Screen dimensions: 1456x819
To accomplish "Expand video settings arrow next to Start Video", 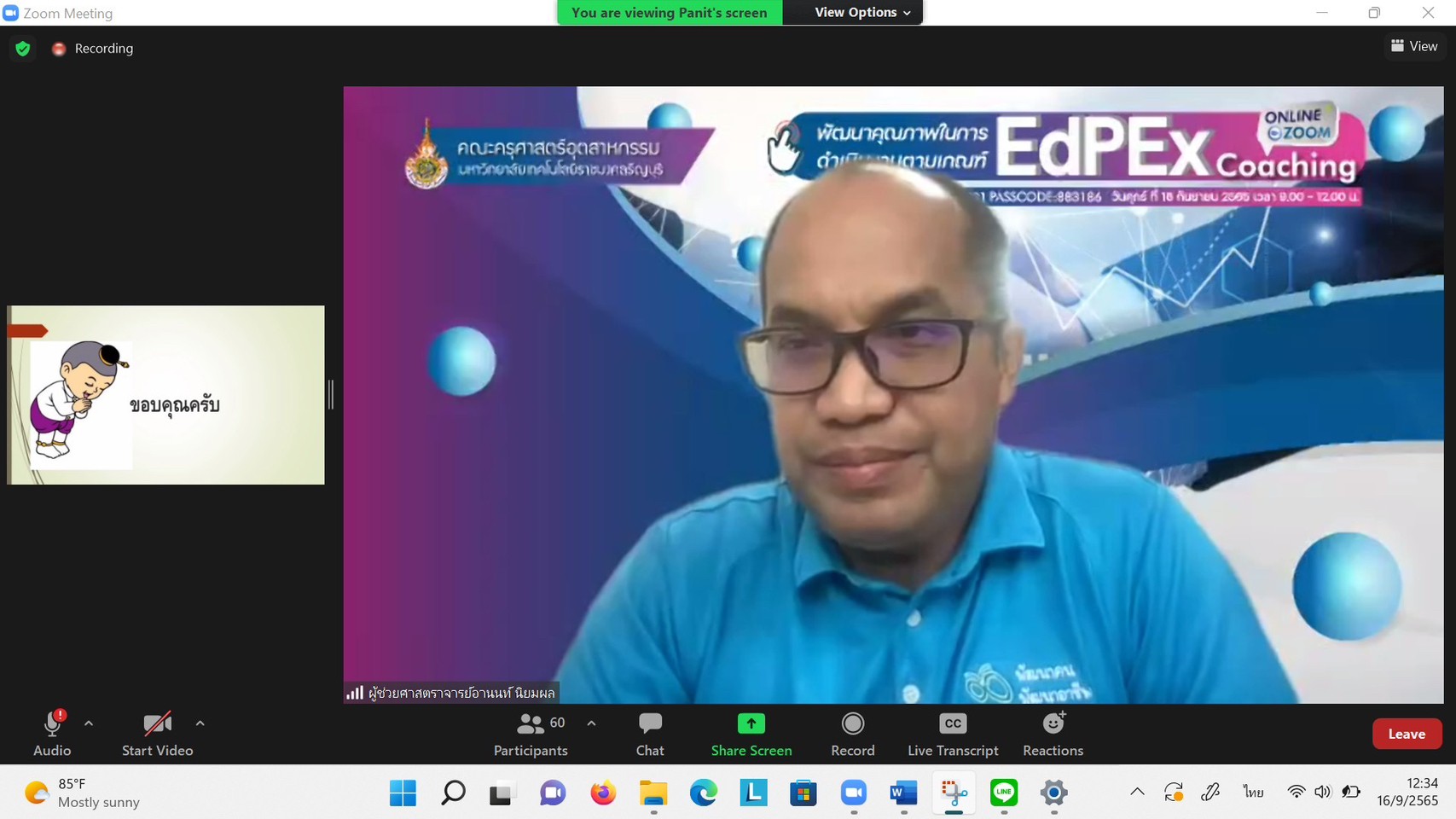I will pos(200,723).
